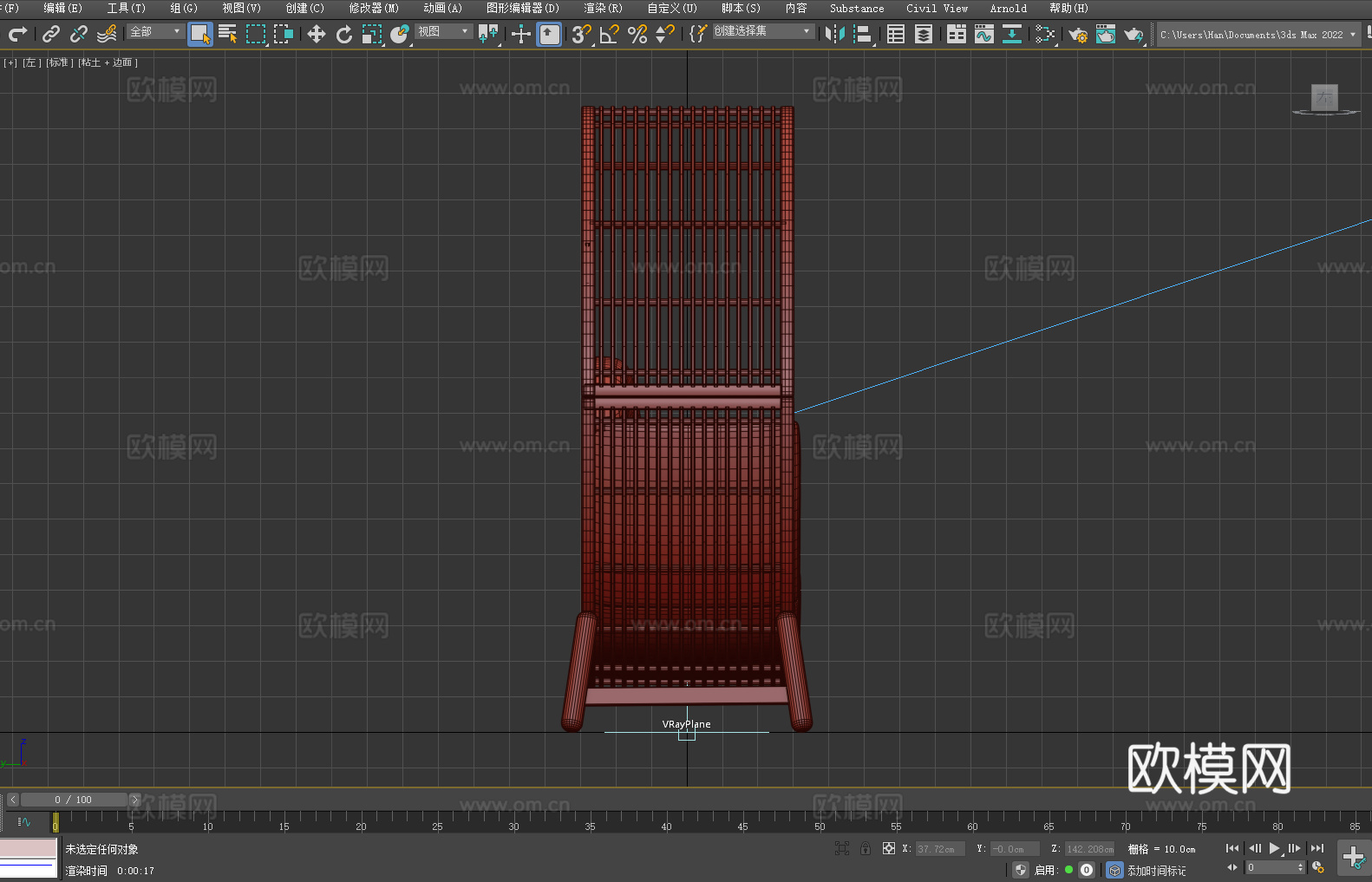Toggle the Angle Snap button
The width and height of the screenshot is (1372, 882).
(x=610, y=34)
